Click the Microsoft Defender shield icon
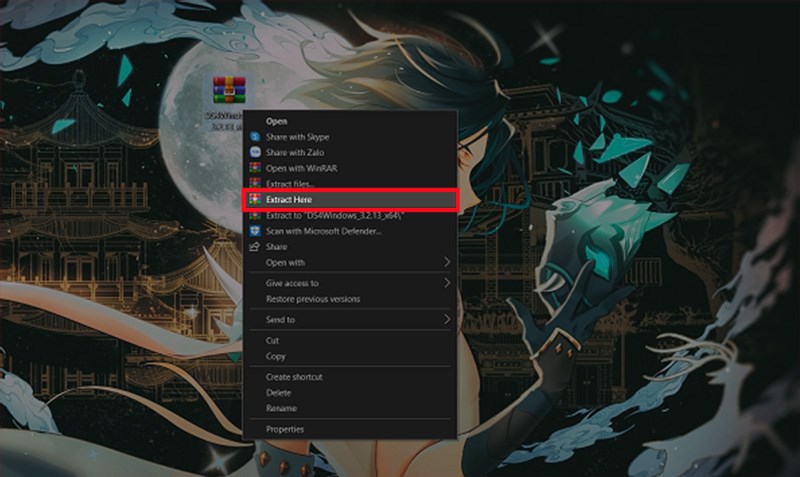800x477 pixels. (x=256, y=231)
